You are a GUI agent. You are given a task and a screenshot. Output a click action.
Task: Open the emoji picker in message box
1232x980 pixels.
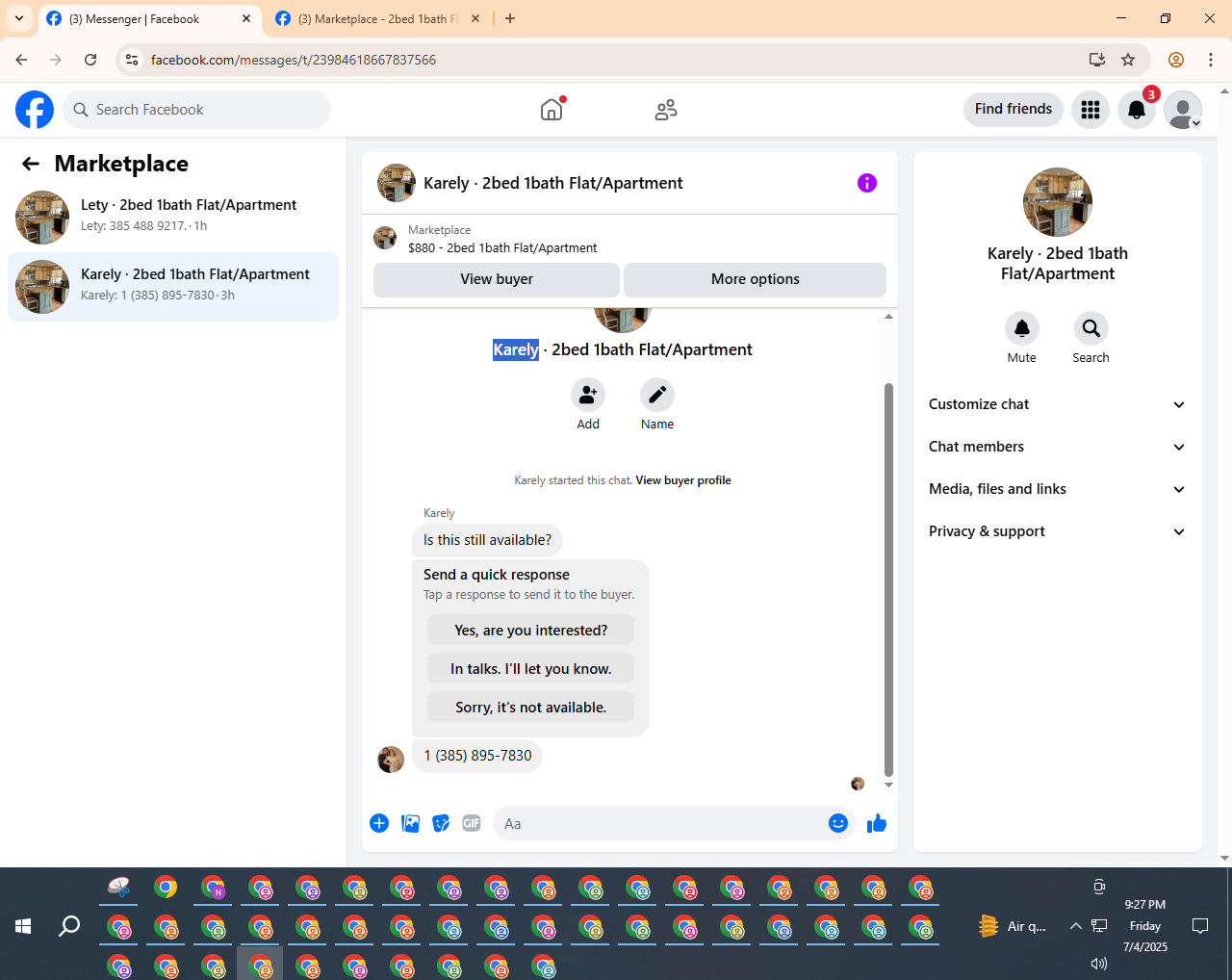[x=838, y=823]
